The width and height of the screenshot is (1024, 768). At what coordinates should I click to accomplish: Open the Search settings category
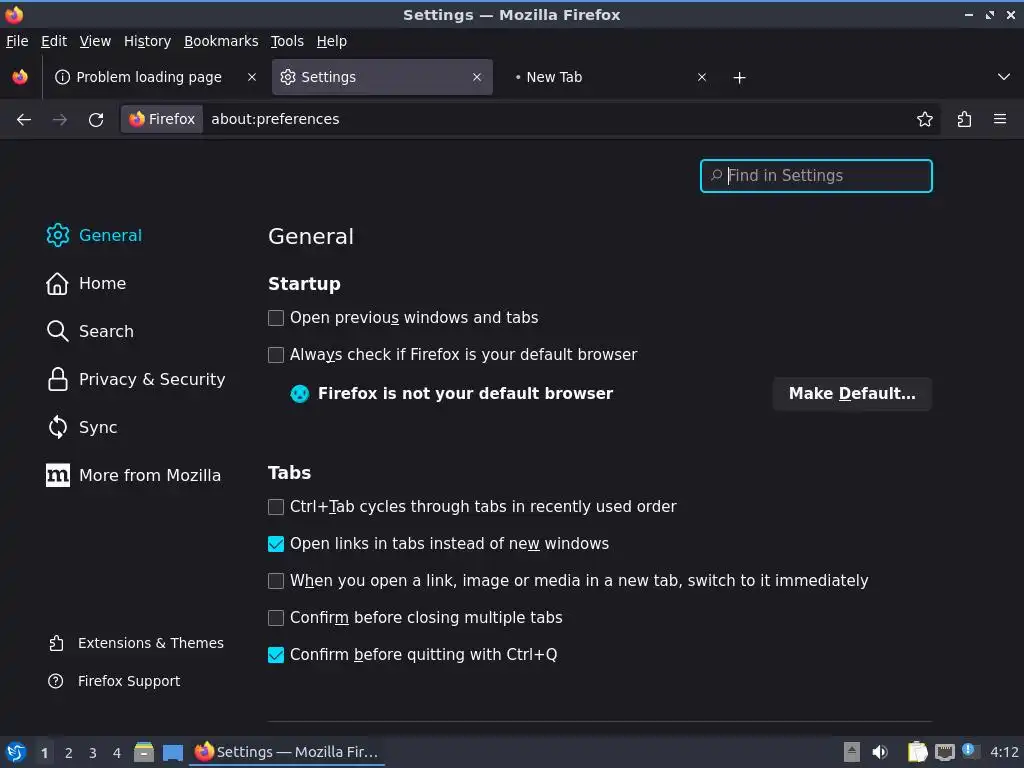pos(90,331)
